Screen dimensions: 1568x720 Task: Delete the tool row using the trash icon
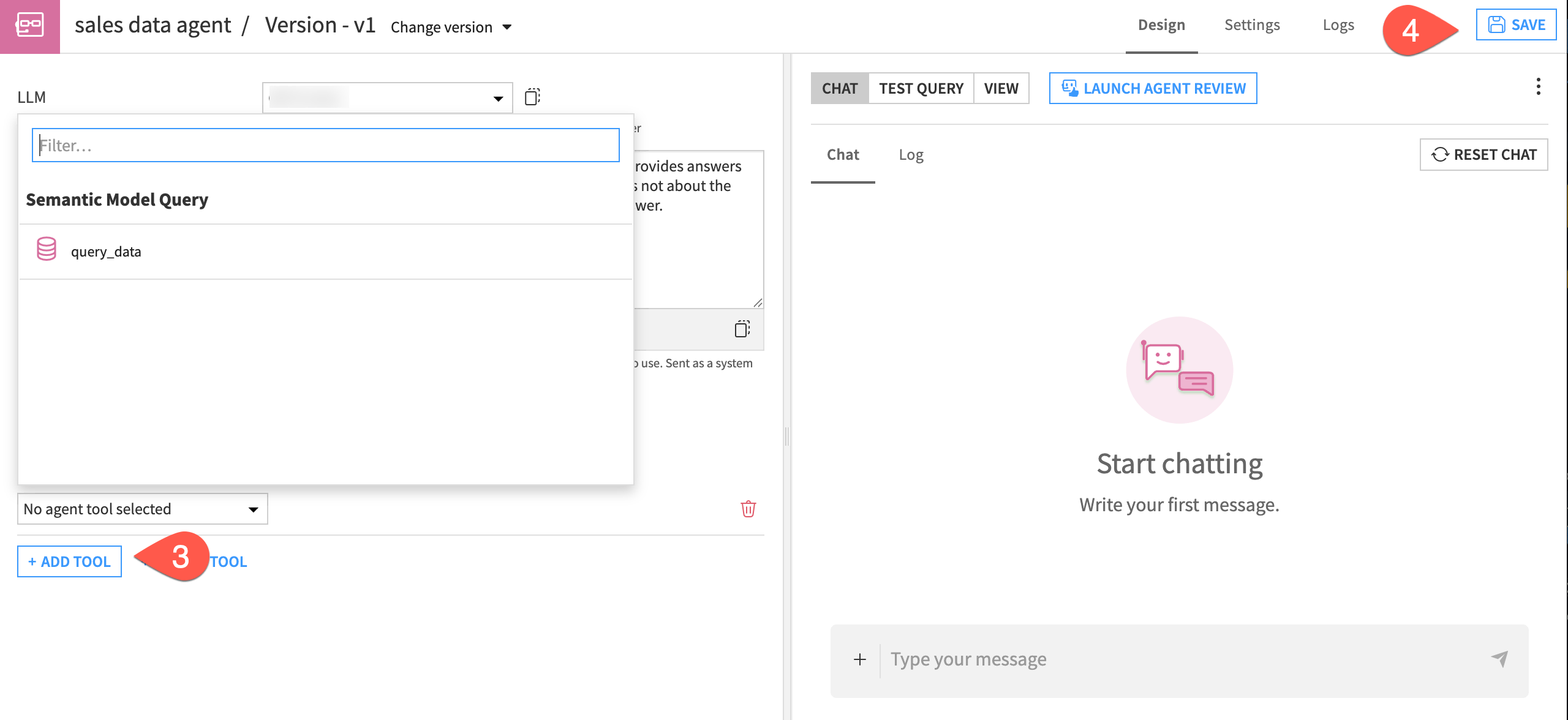(748, 508)
